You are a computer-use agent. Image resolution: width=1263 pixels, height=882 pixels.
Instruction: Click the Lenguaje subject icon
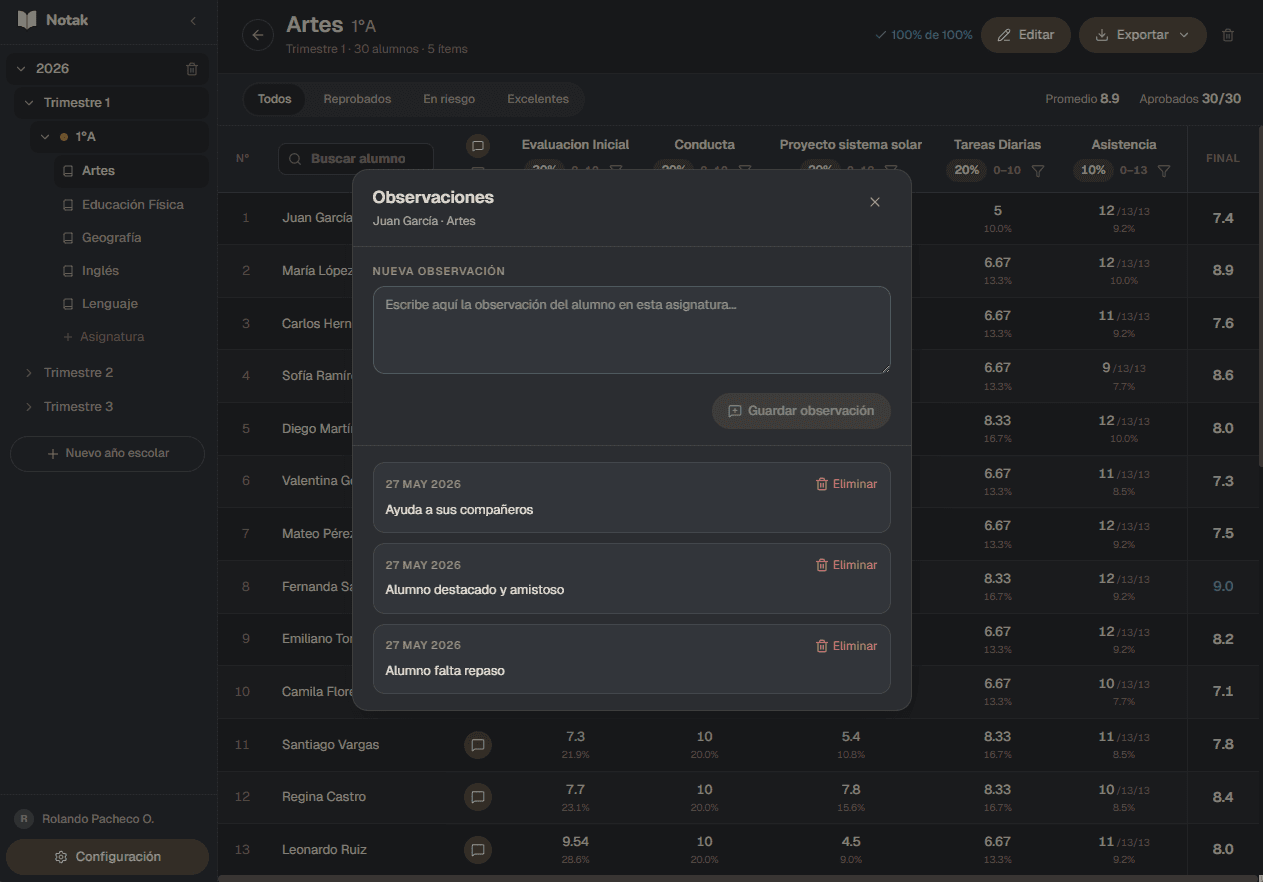[68, 304]
